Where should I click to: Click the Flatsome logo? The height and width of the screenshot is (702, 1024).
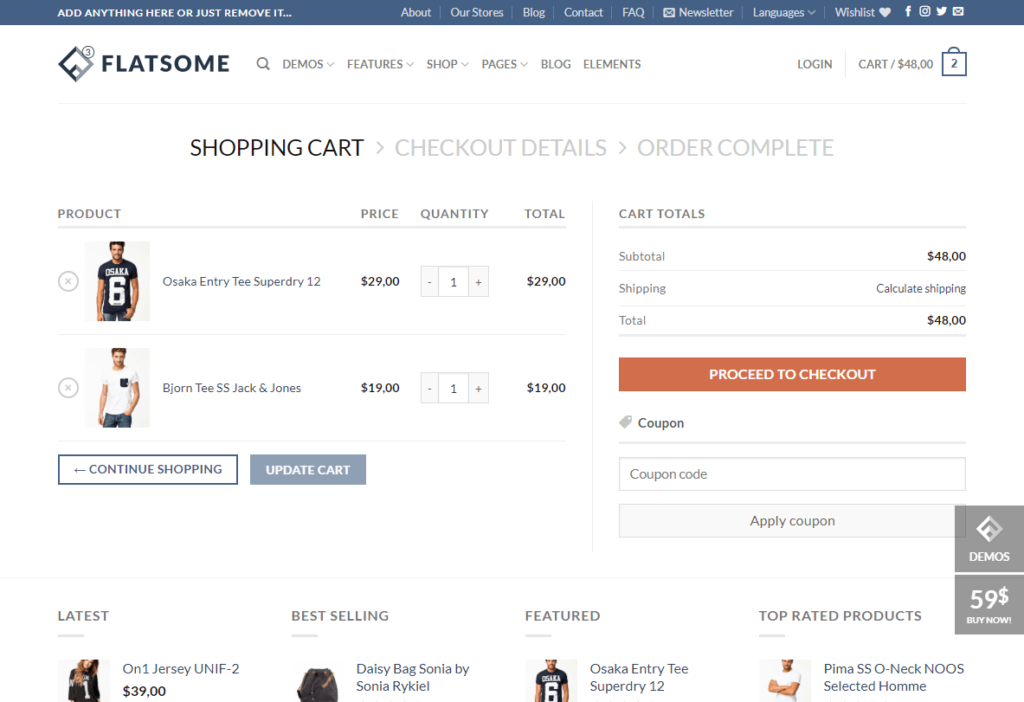[144, 64]
